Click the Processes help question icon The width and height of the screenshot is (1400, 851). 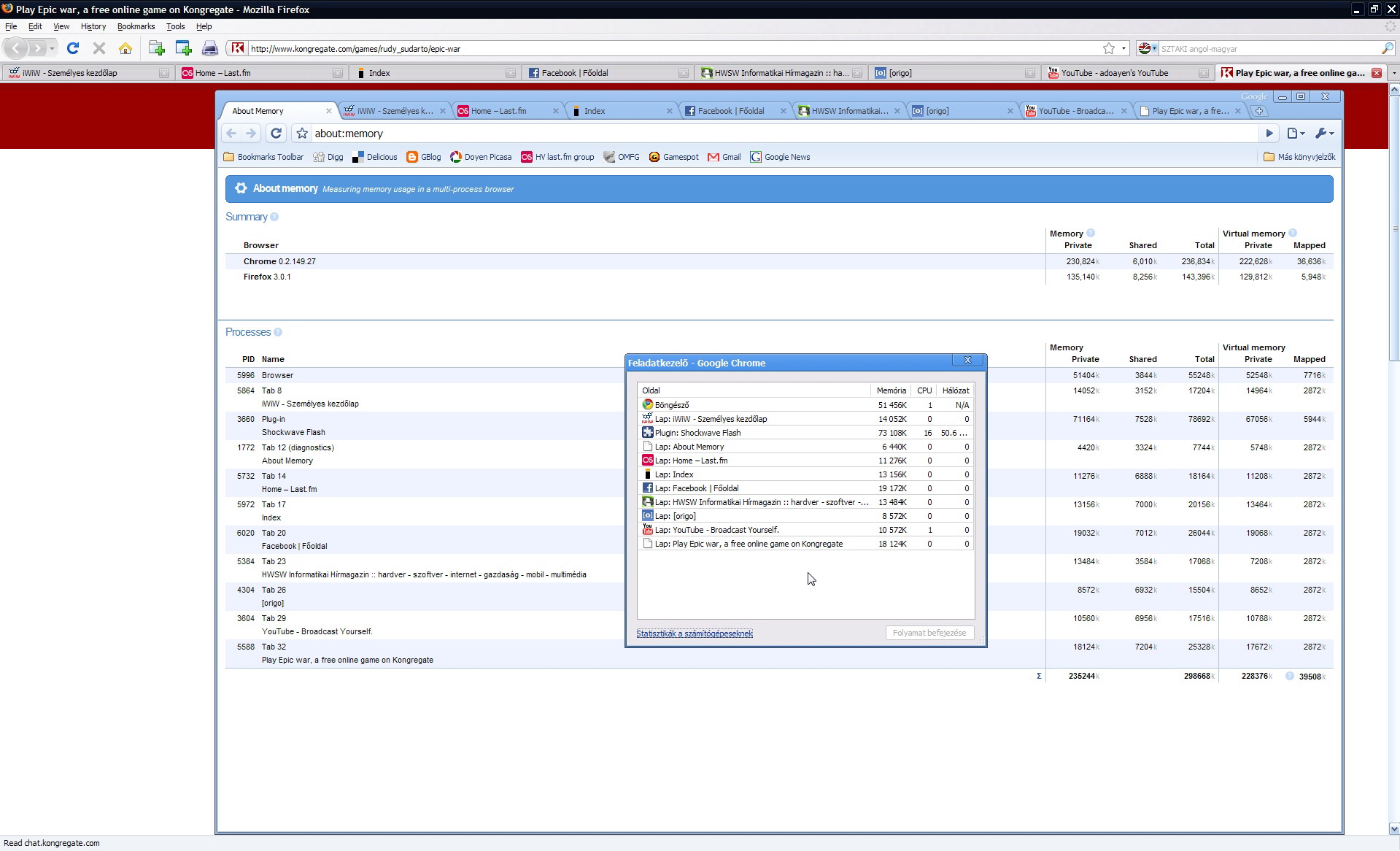(x=278, y=332)
